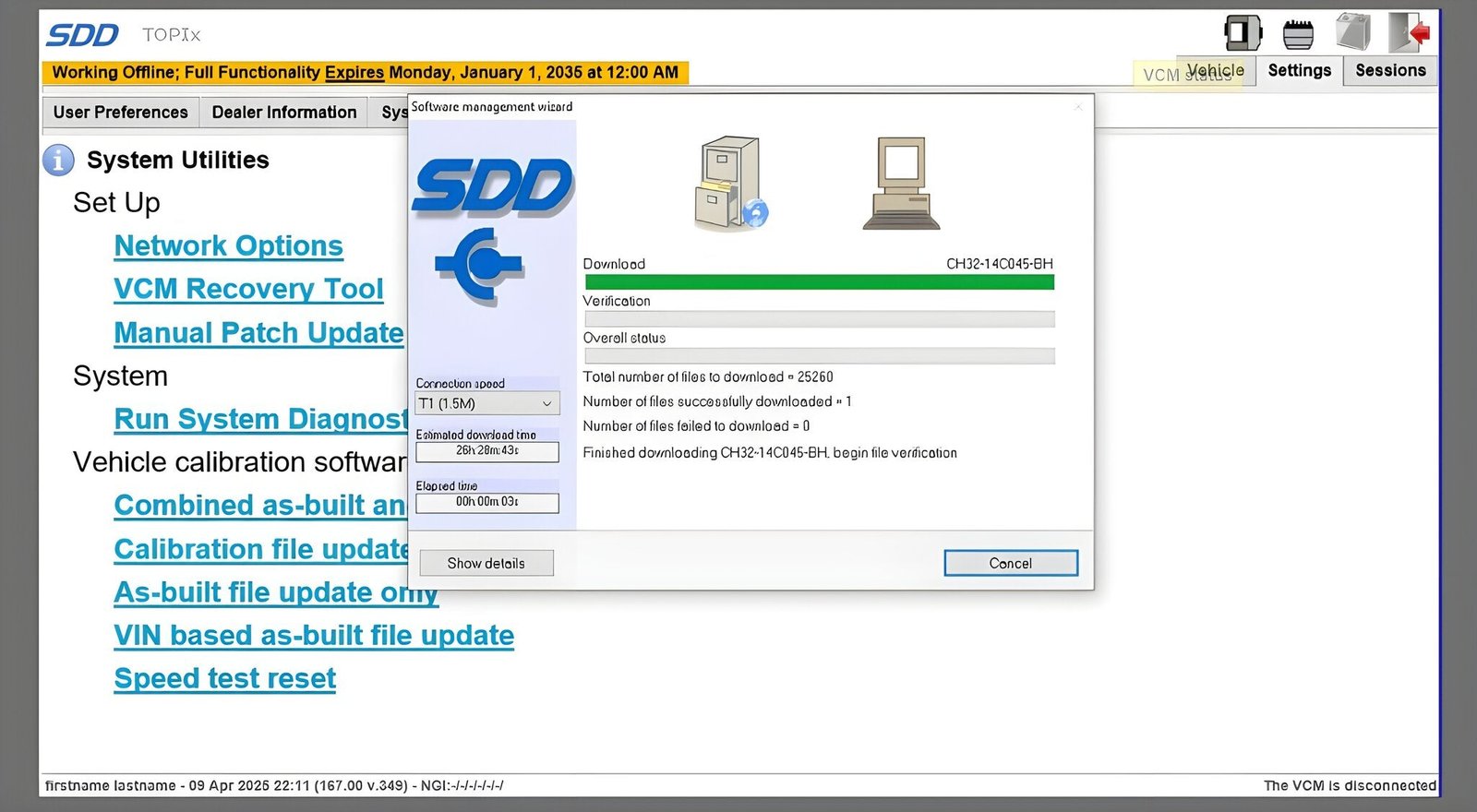The height and width of the screenshot is (812, 1477).
Task: Click the VCM device icon in toolbar
Action: [x=1243, y=33]
